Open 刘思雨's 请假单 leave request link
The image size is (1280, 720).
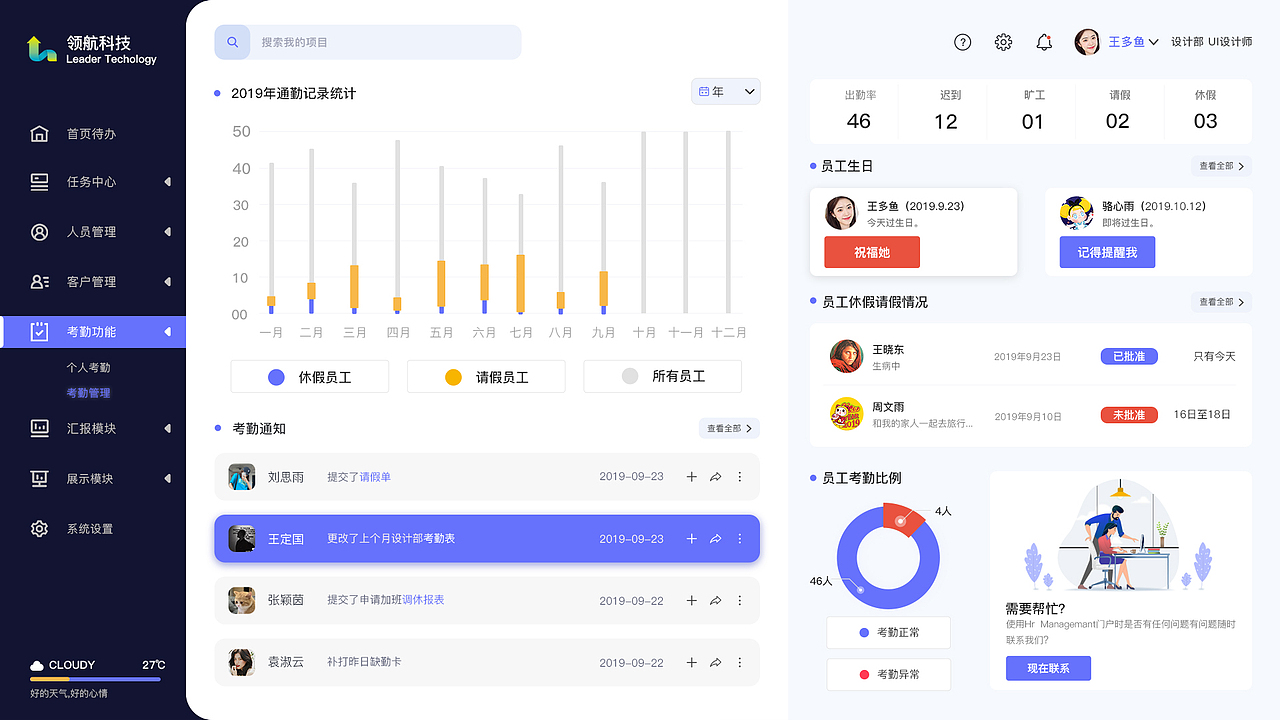click(x=373, y=477)
